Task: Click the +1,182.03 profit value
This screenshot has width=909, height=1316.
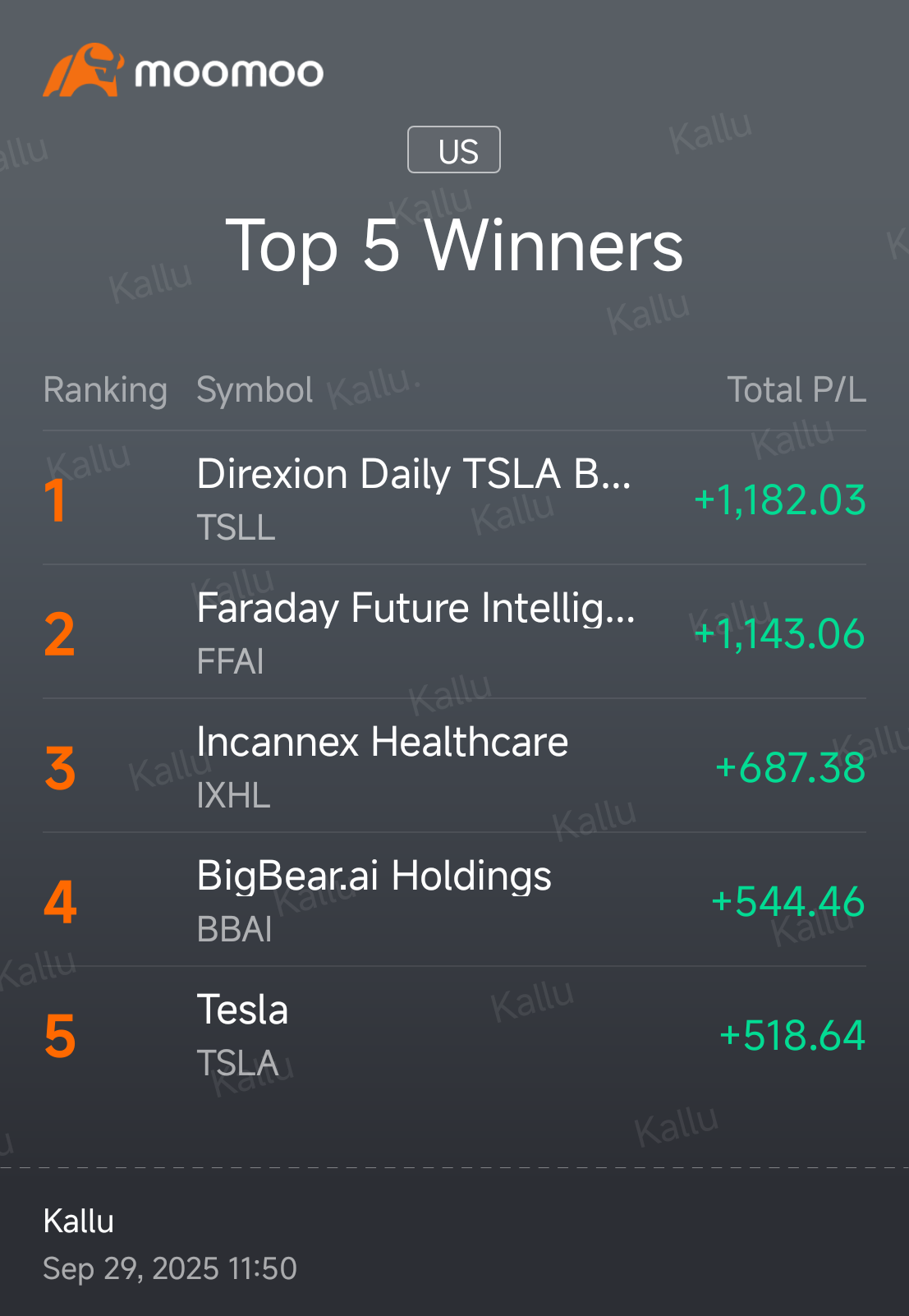Action: 780,500
